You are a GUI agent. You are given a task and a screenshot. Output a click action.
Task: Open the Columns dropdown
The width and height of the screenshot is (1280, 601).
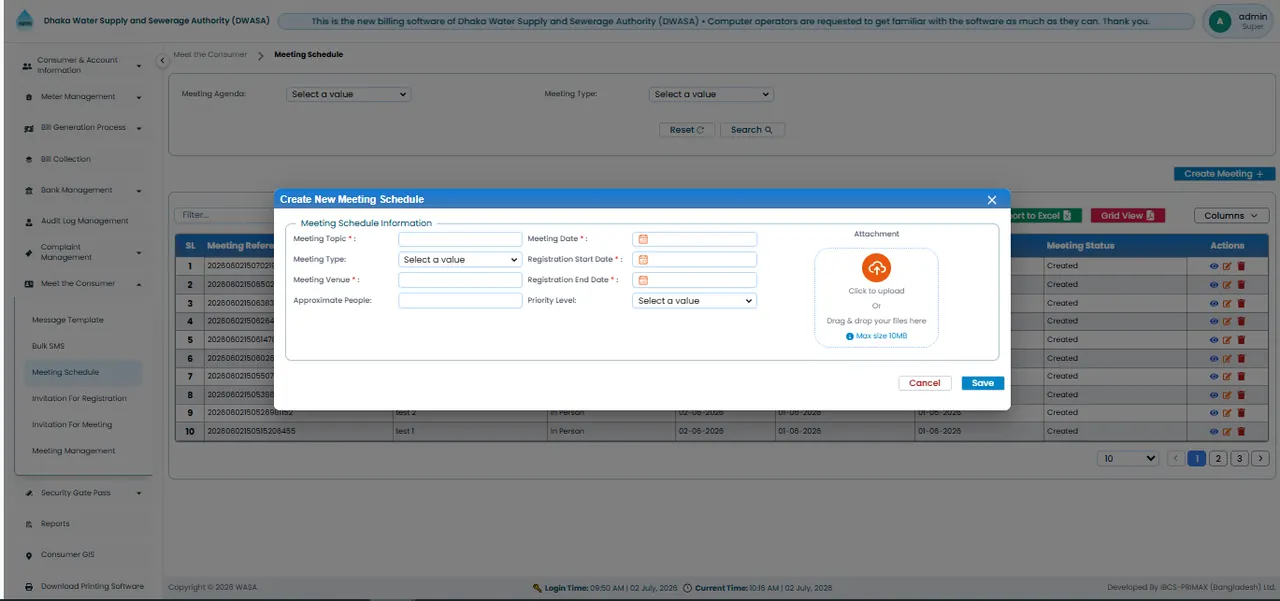(1231, 215)
